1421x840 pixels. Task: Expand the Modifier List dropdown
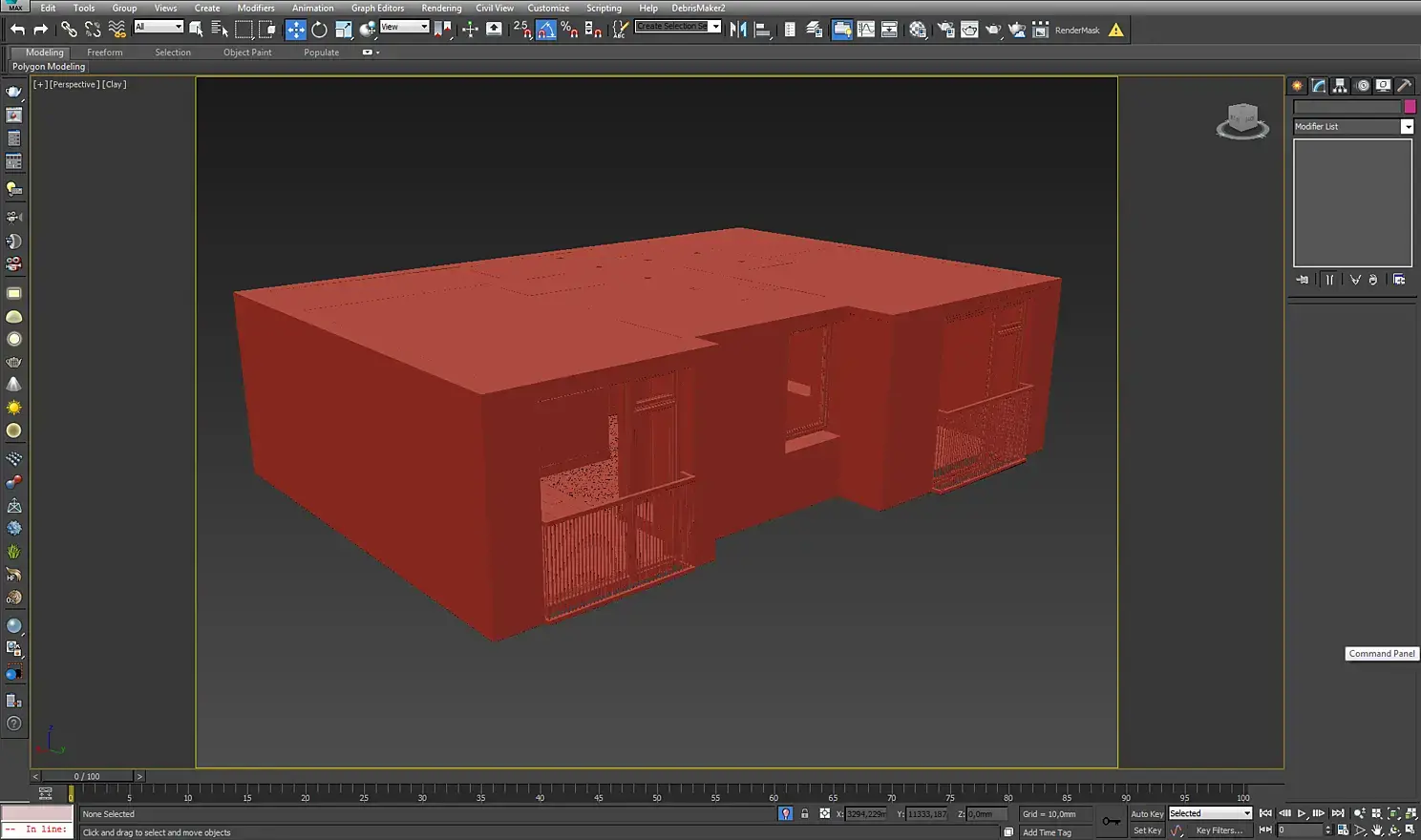1407,127
